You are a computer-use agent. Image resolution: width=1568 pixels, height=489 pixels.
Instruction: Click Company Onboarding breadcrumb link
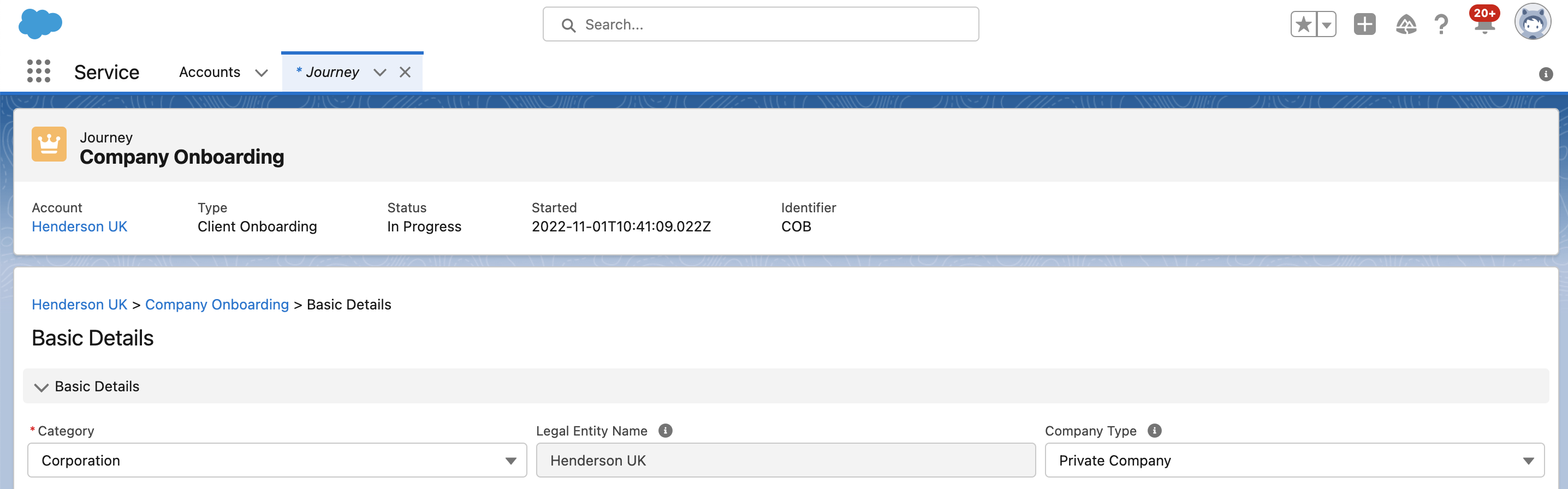(217, 304)
